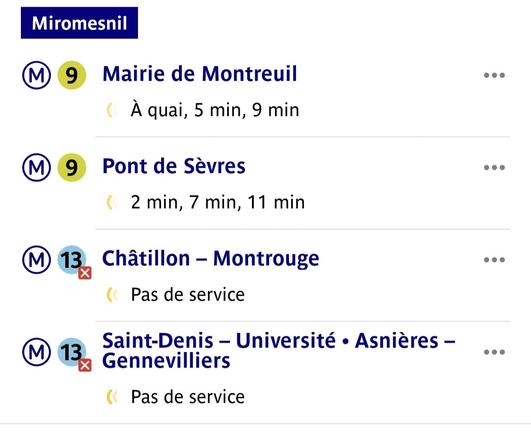This screenshot has width=531, height=434.
Task: Click the red disruption cross on Châtillon line 13
Action: point(85,273)
